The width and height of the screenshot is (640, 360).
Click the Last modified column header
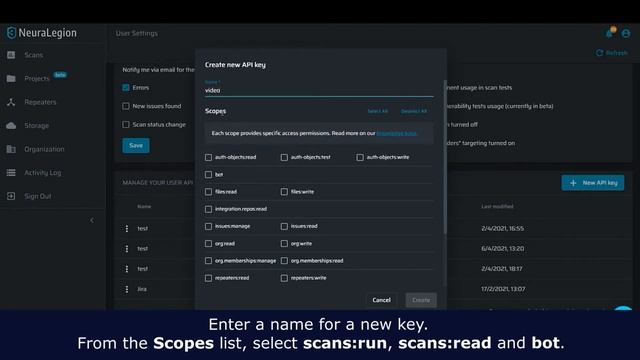coord(497,207)
